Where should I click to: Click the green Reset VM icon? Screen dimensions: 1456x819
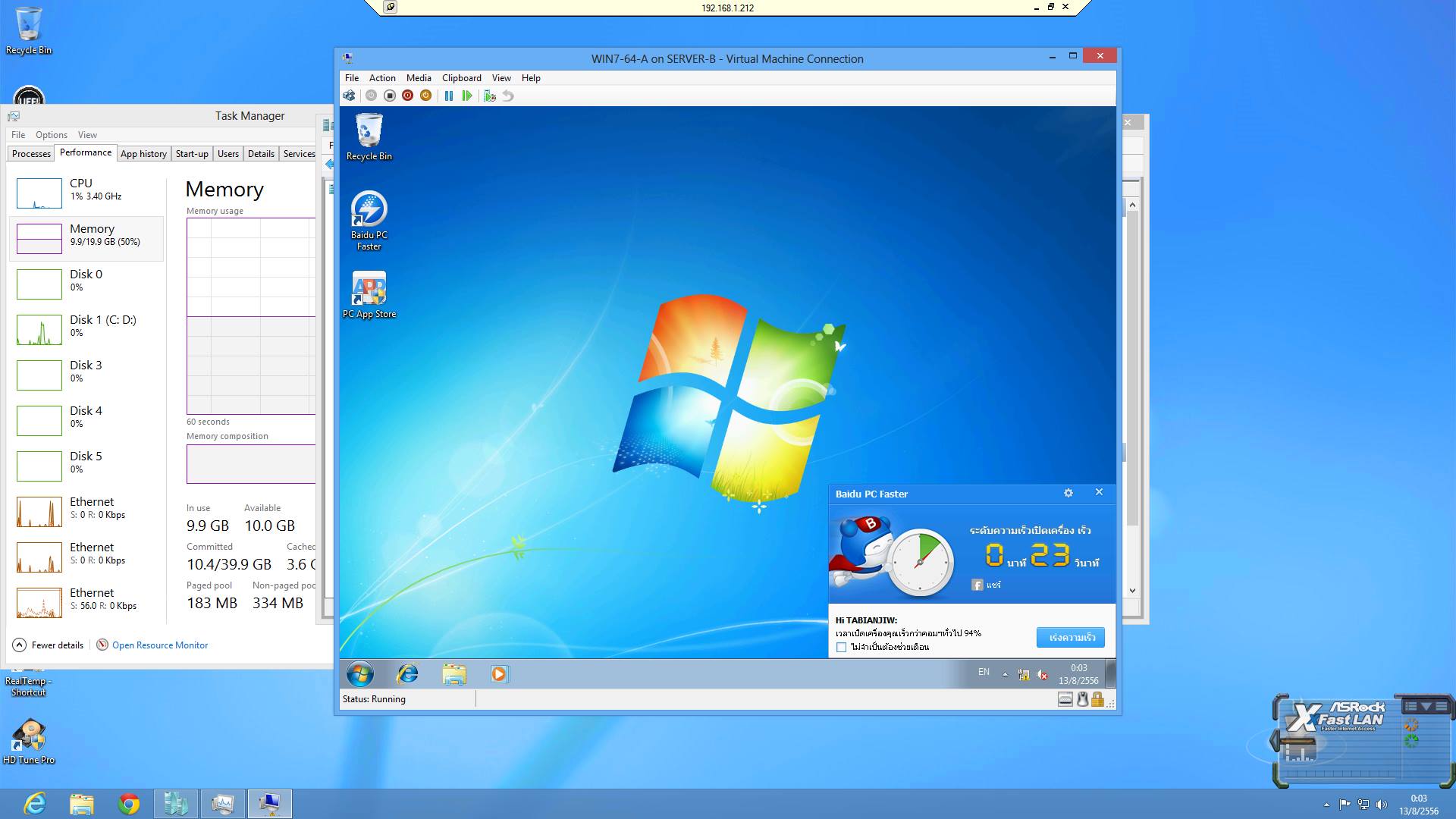coord(467,96)
